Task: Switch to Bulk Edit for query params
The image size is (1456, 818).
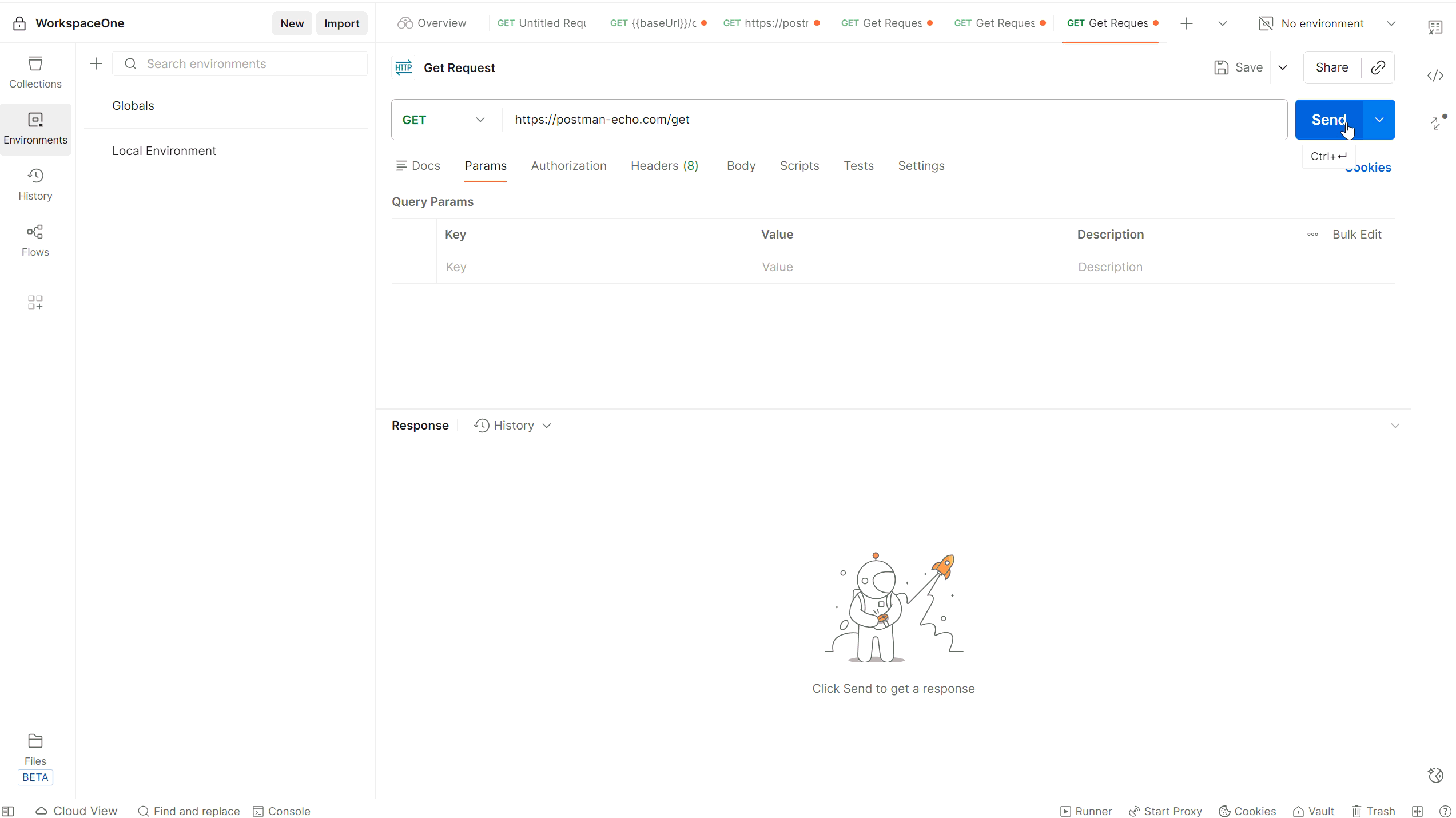Action: [1356, 234]
